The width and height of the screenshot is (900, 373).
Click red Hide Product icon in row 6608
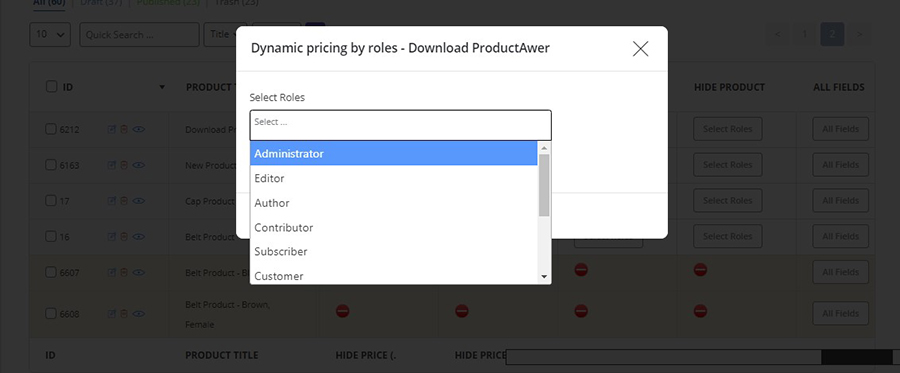coord(700,311)
